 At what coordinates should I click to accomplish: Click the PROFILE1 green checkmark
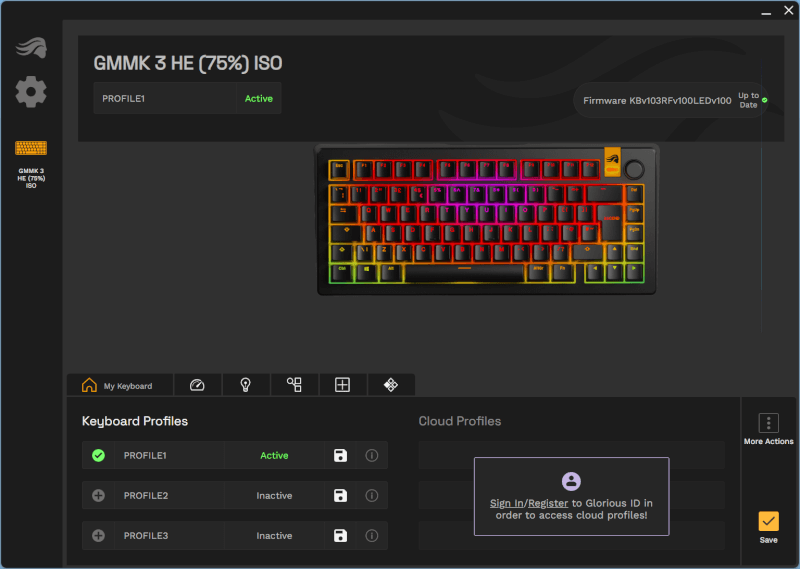(98, 455)
